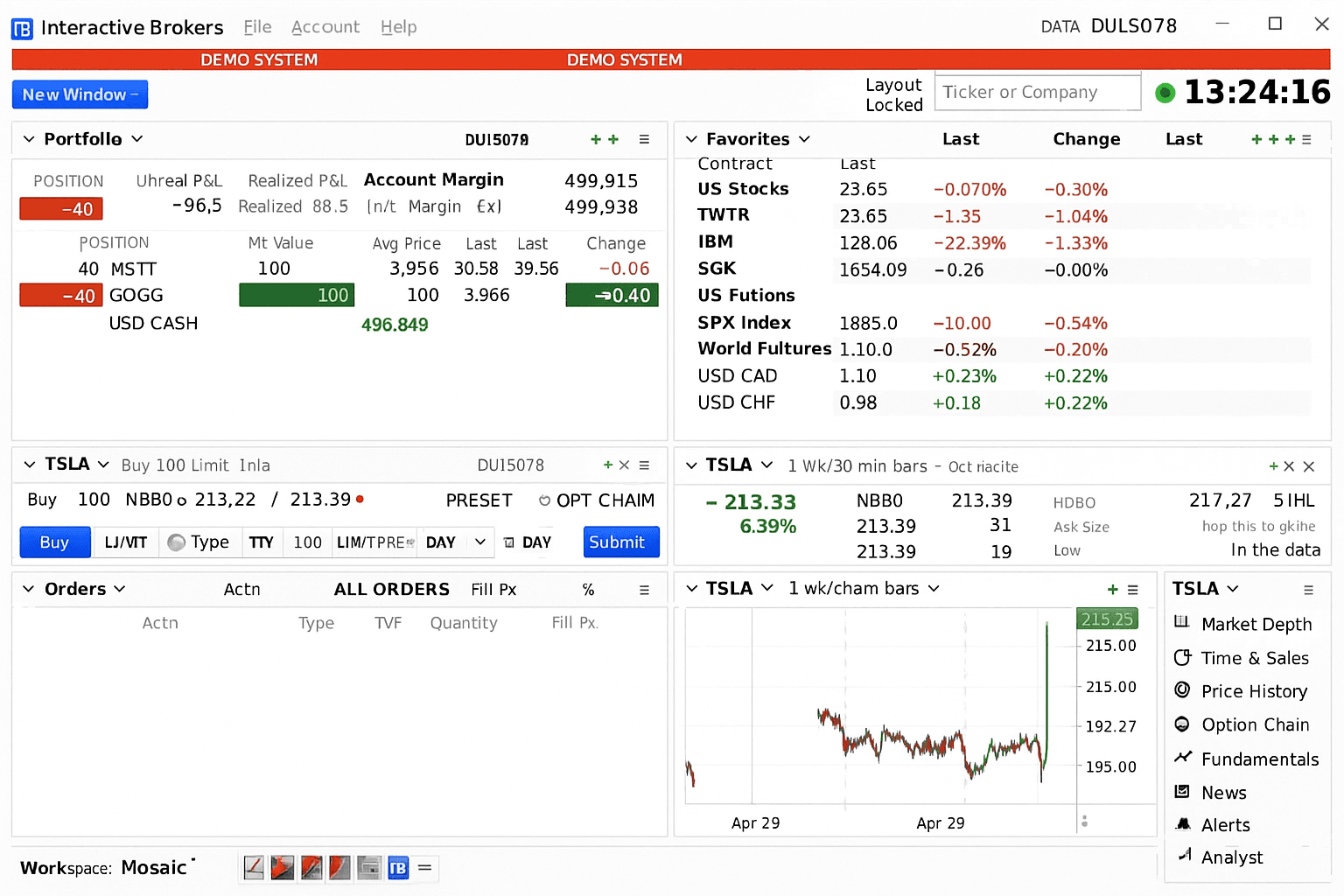
Task: Click the green 215.25 price marker on chart
Action: (x=1107, y=619)
